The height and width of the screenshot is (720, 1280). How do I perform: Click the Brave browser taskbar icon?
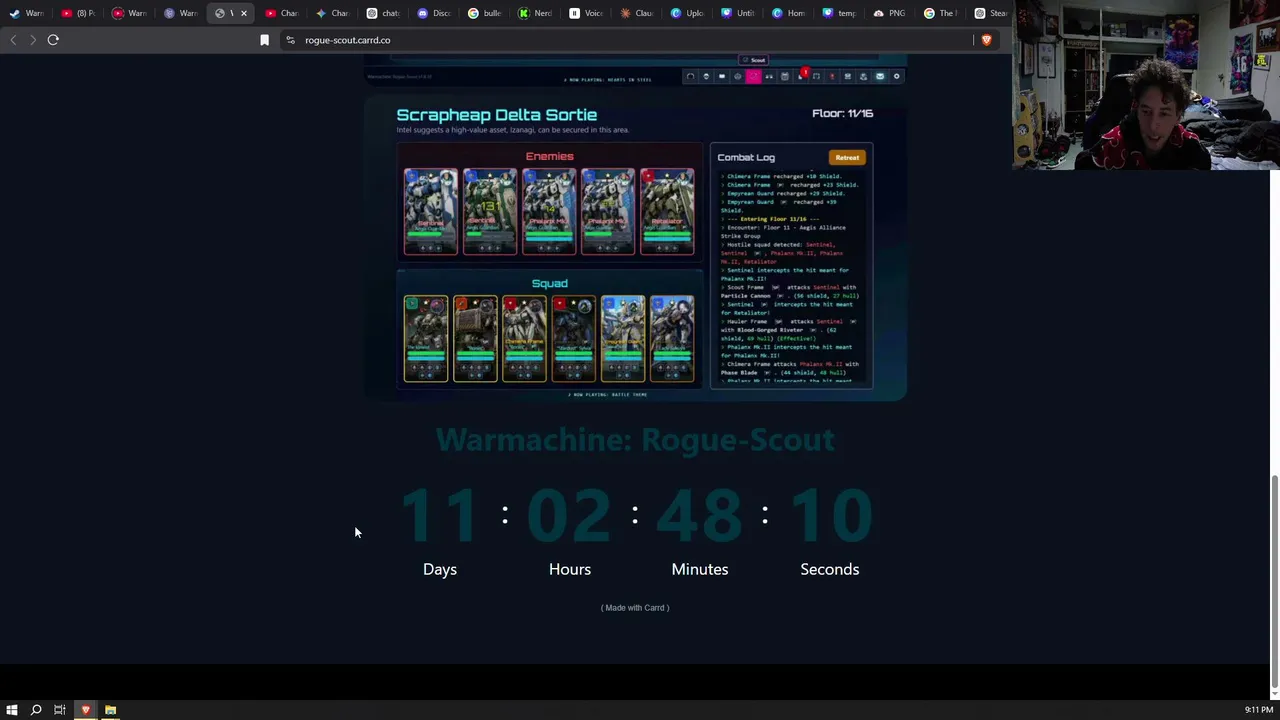tap(85, 710)
